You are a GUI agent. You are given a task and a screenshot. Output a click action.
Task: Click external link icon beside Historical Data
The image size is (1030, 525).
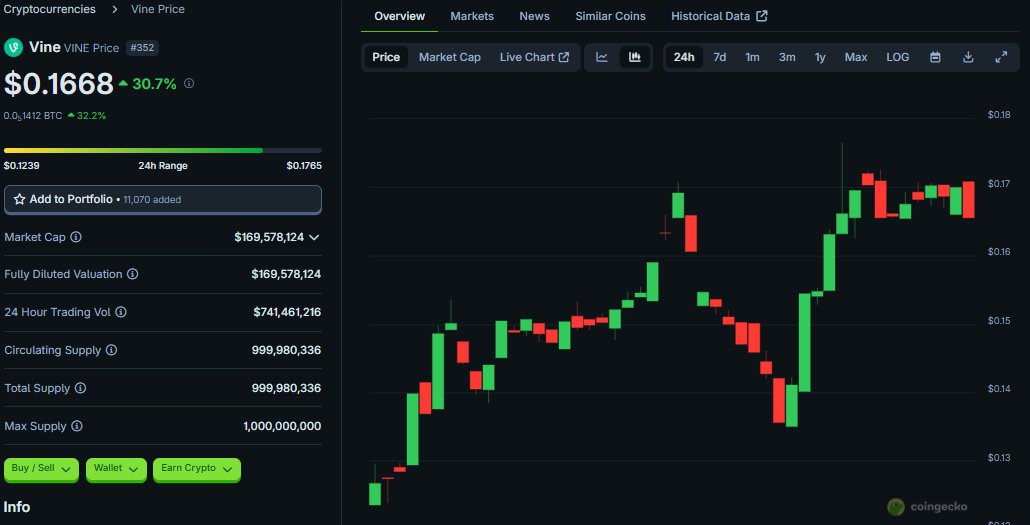[x=762, y=16]
